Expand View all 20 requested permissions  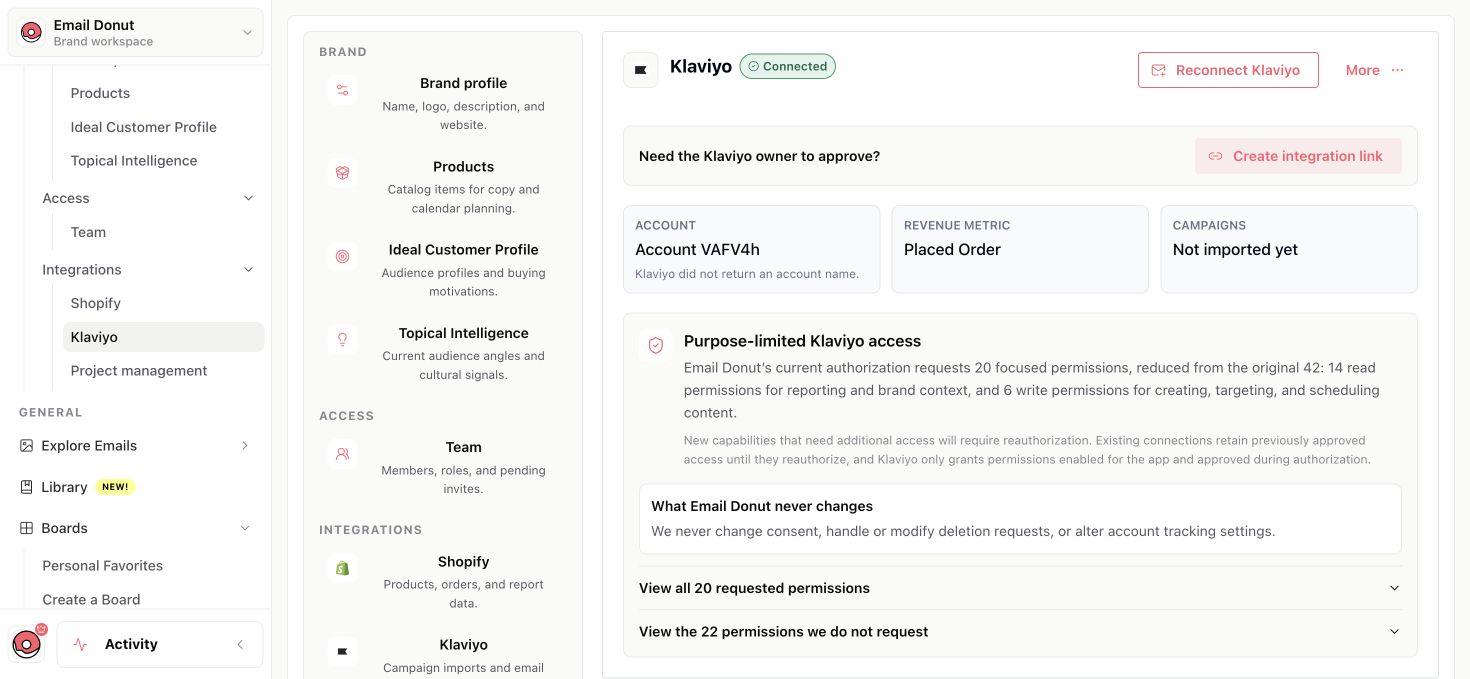tap(1020, 588)
